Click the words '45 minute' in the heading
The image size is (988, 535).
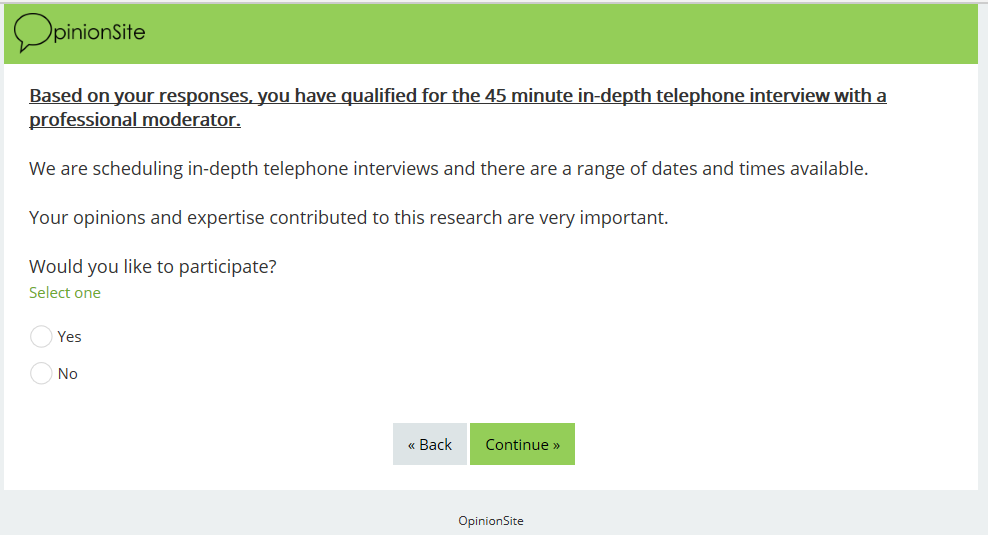pos(528,97)
